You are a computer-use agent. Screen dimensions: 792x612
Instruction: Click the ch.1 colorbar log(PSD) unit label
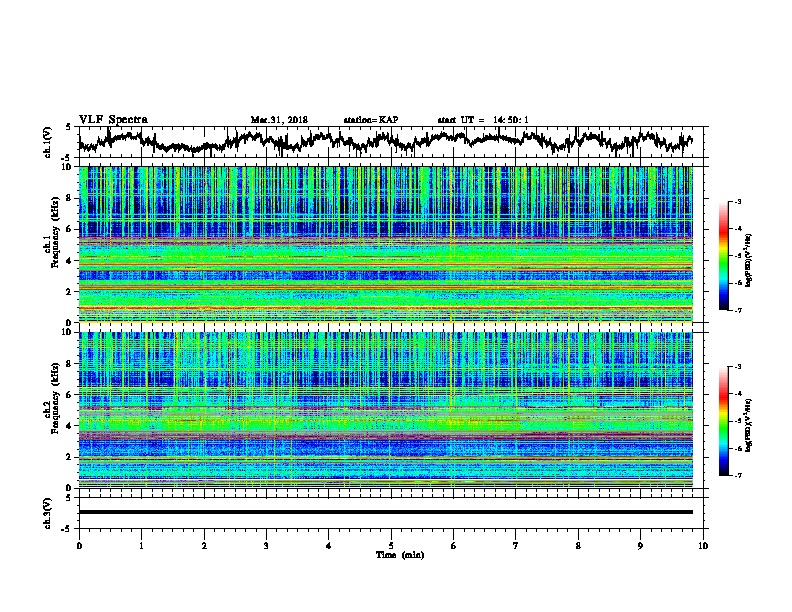pyautogui.click(x=749, y=260)
